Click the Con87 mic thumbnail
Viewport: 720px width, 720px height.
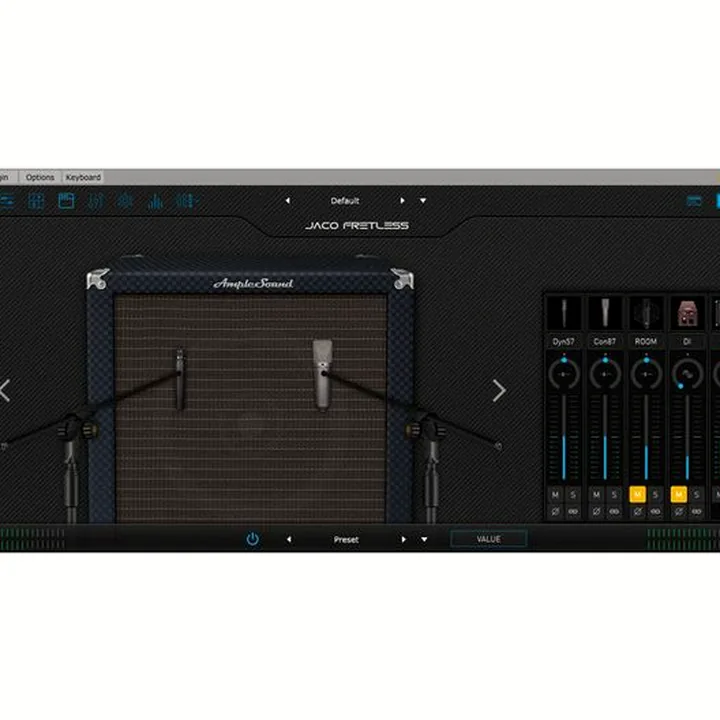pyautogui.click(x=605, y=313)
